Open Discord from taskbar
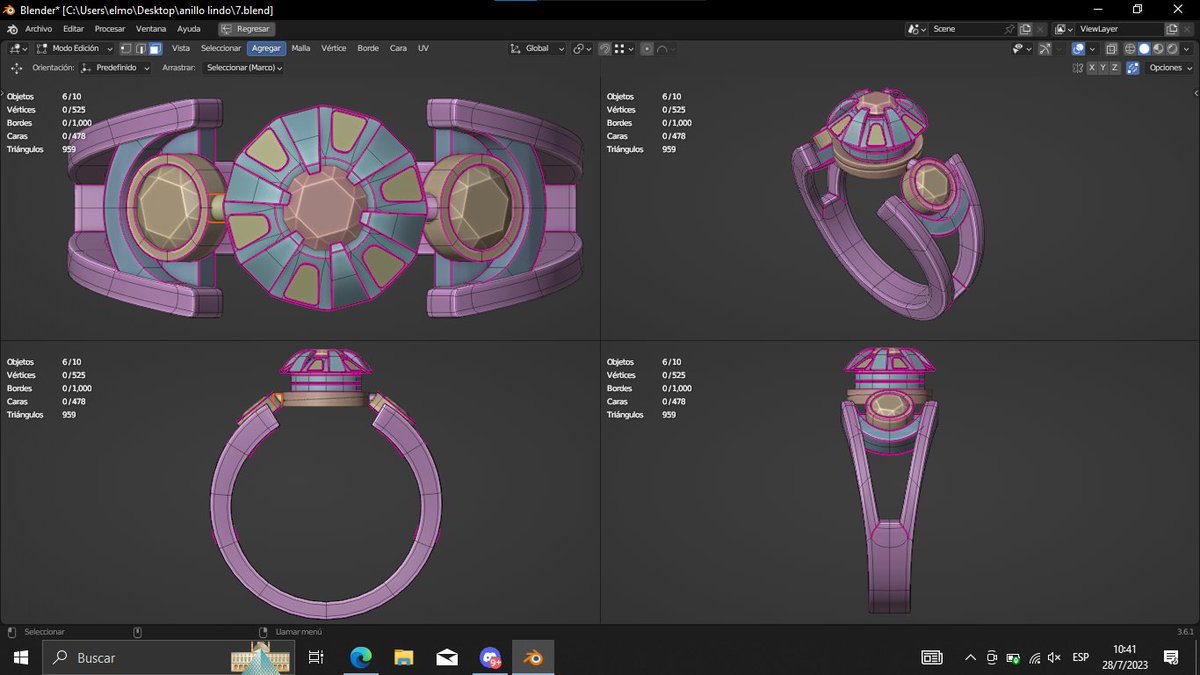1200x675 pixels. point(490,657)
